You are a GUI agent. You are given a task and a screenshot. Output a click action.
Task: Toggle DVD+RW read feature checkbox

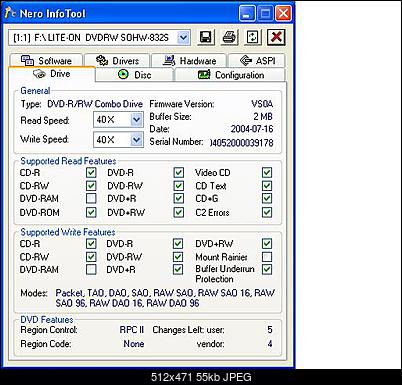(x=179, y=212)
